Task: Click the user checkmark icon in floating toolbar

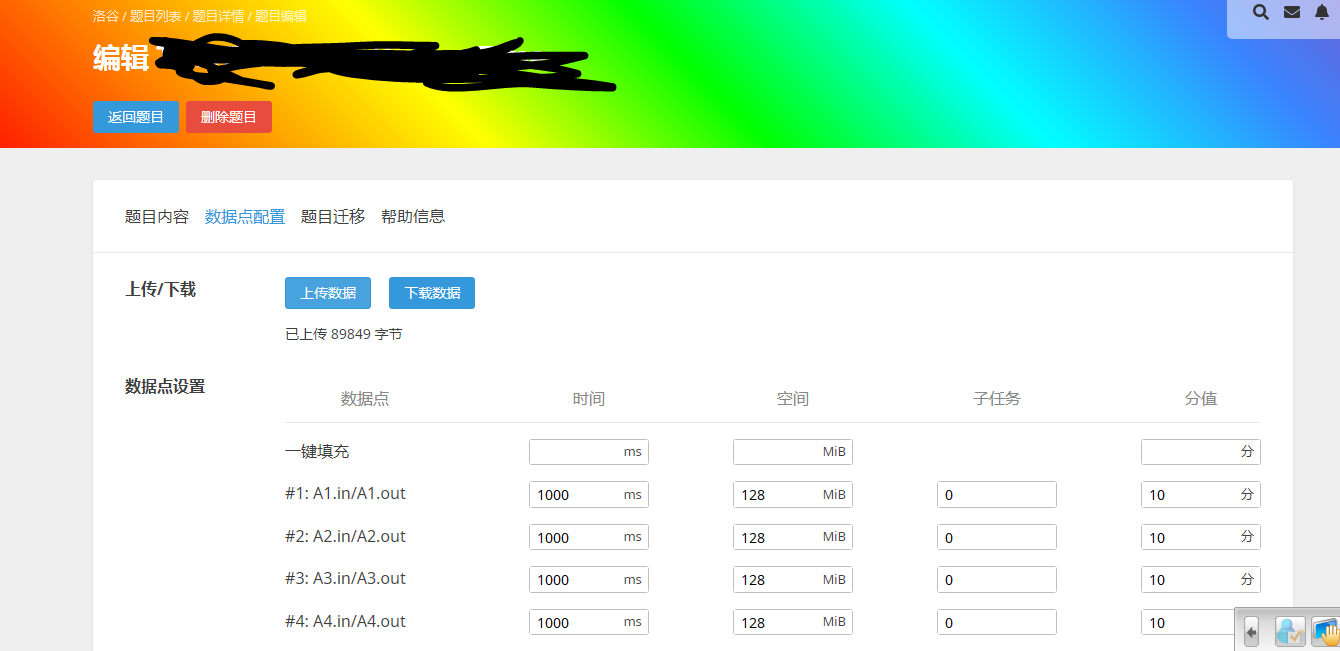Action: point(1290,632)
